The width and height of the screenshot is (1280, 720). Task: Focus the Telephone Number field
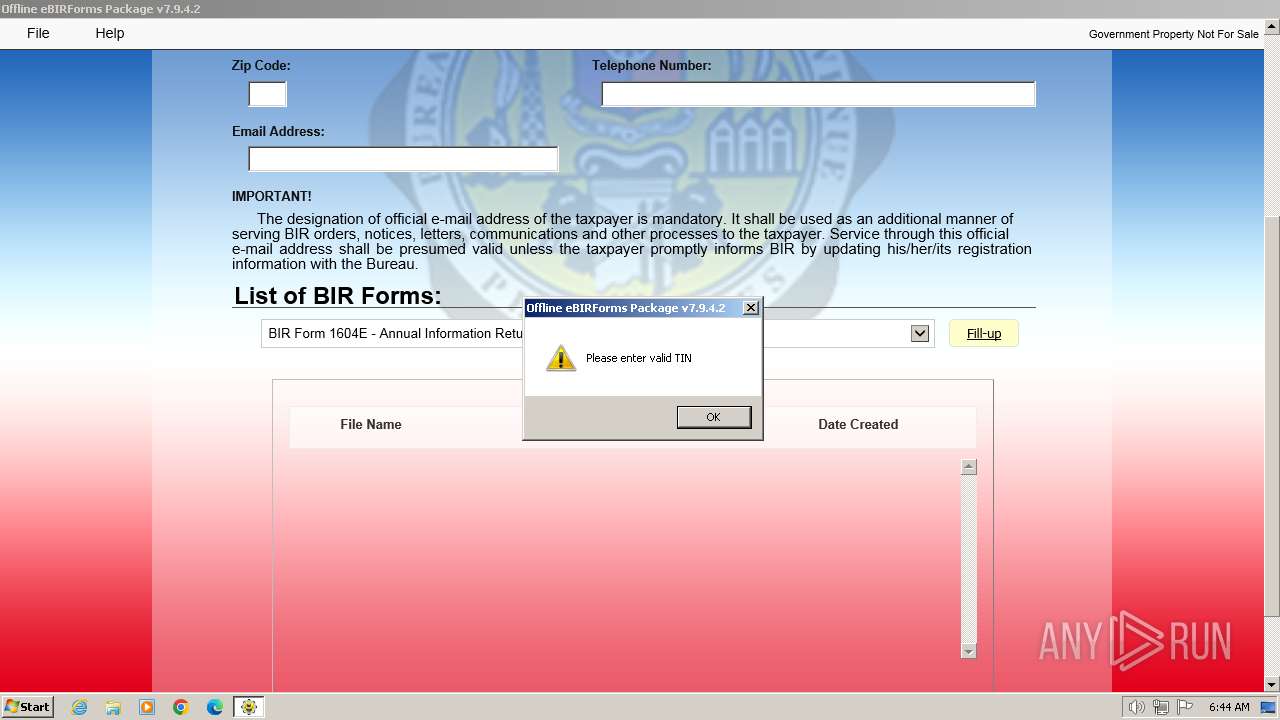coord(818,94)
